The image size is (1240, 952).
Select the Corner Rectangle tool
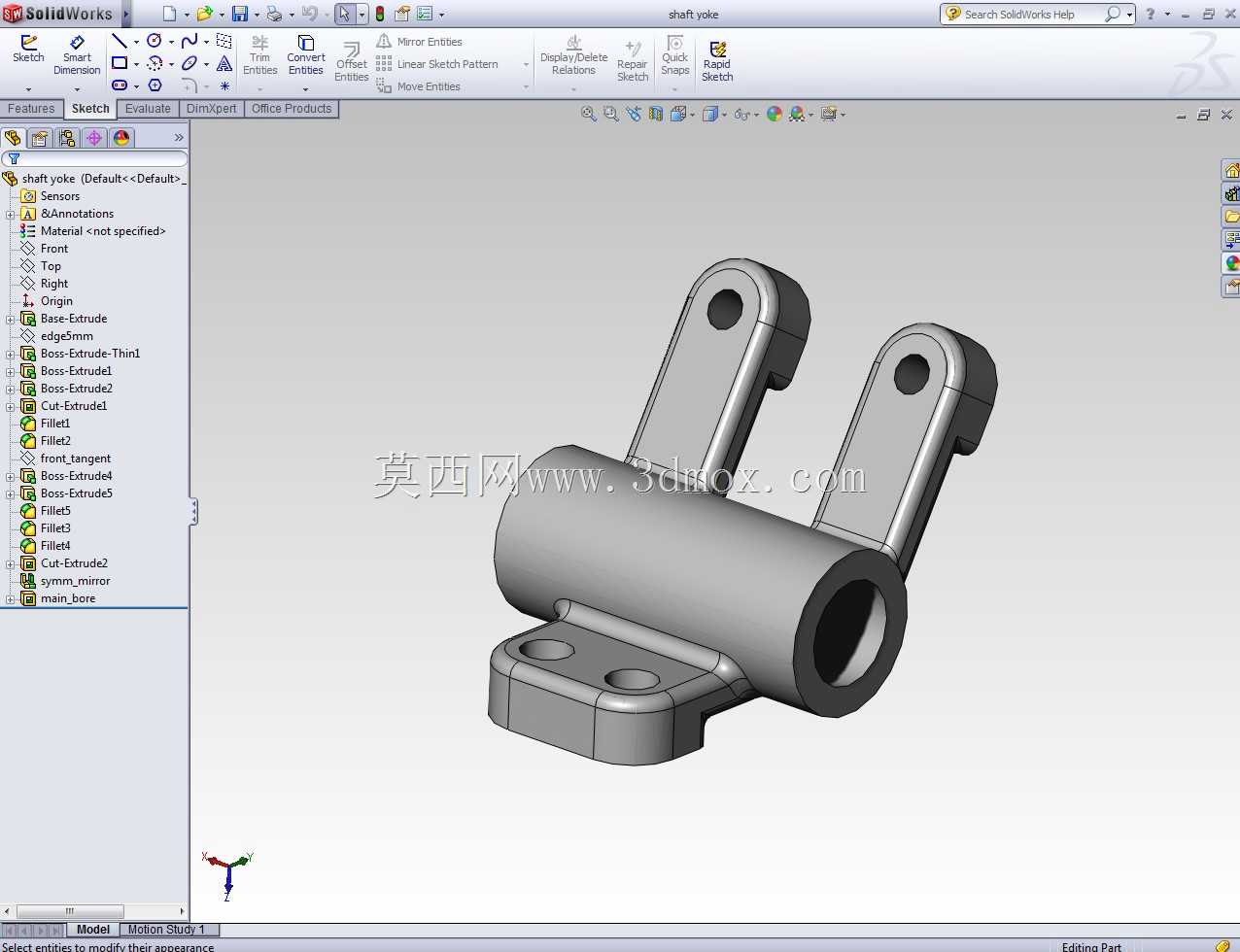click(x=120, y=63)
